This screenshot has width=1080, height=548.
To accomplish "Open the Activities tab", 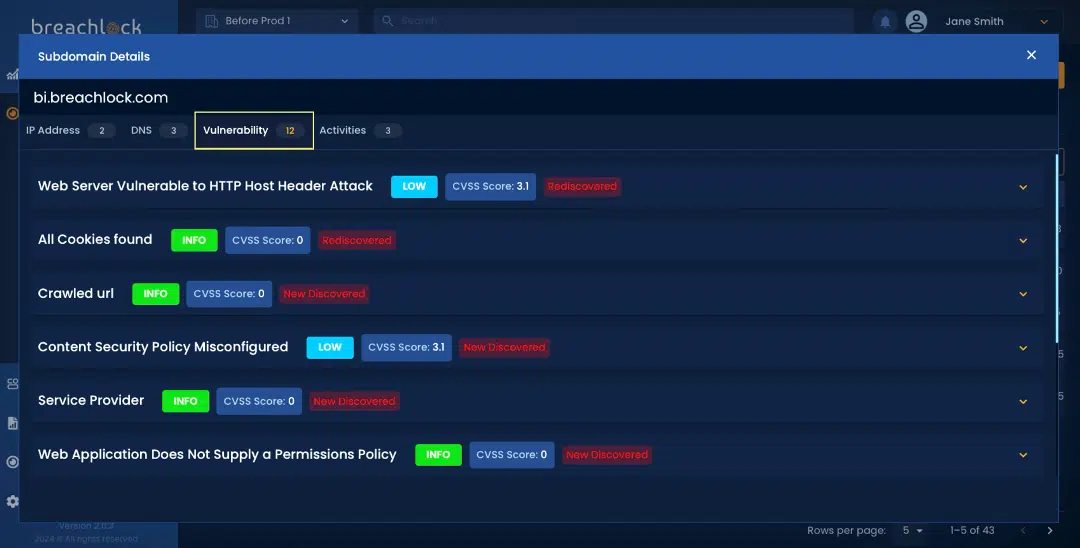I will point(360,130).
